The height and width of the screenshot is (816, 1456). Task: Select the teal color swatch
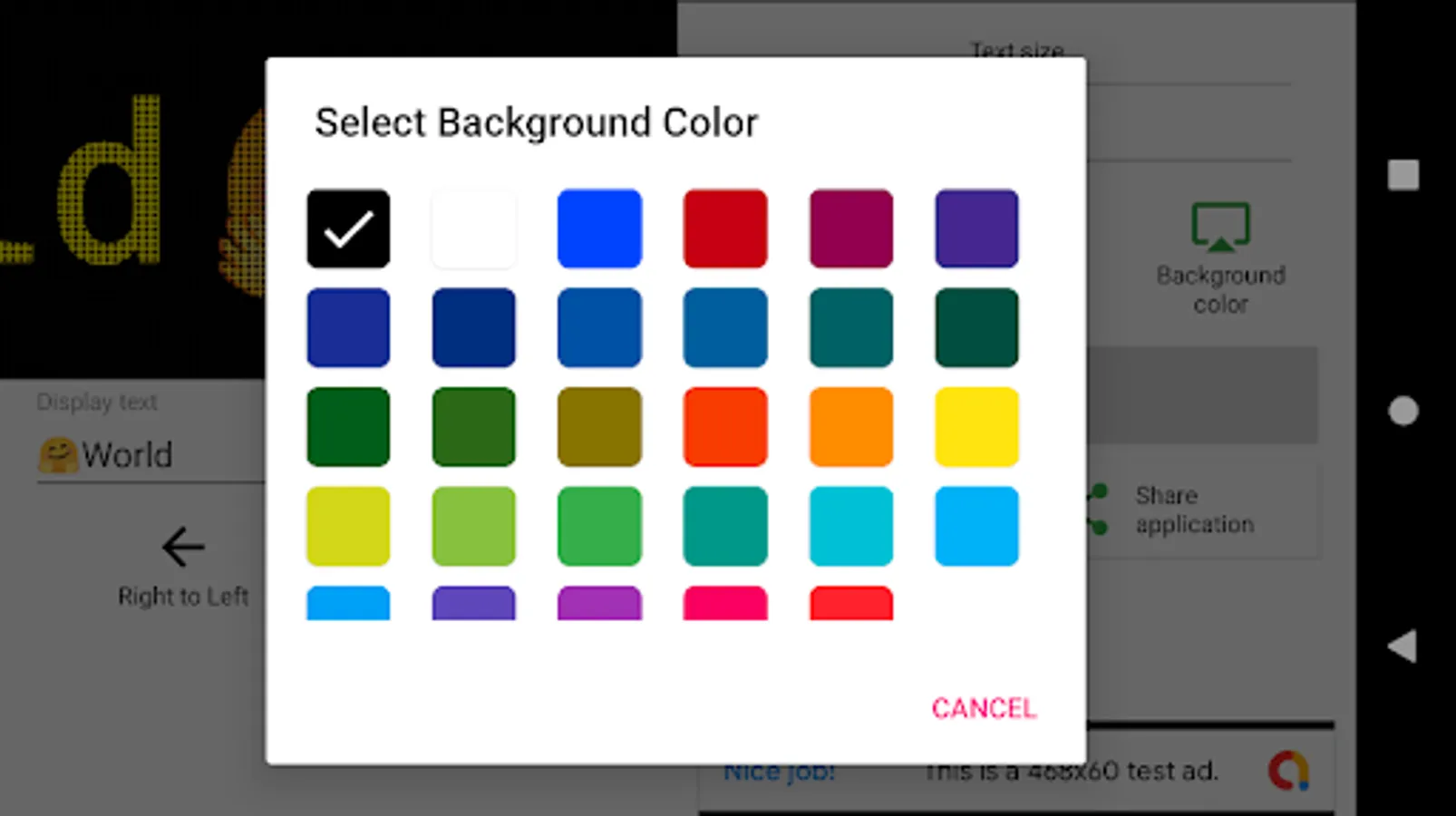(725, 526)
